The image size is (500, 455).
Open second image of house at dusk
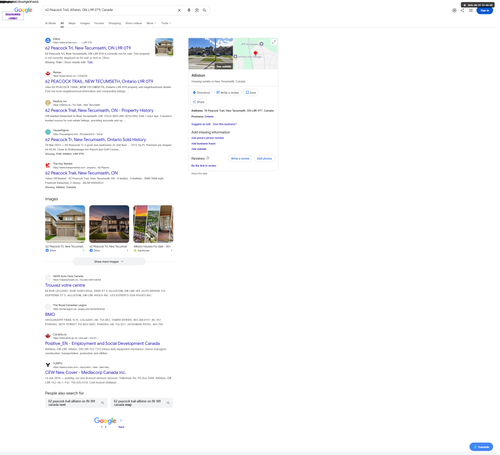point(109,224)
